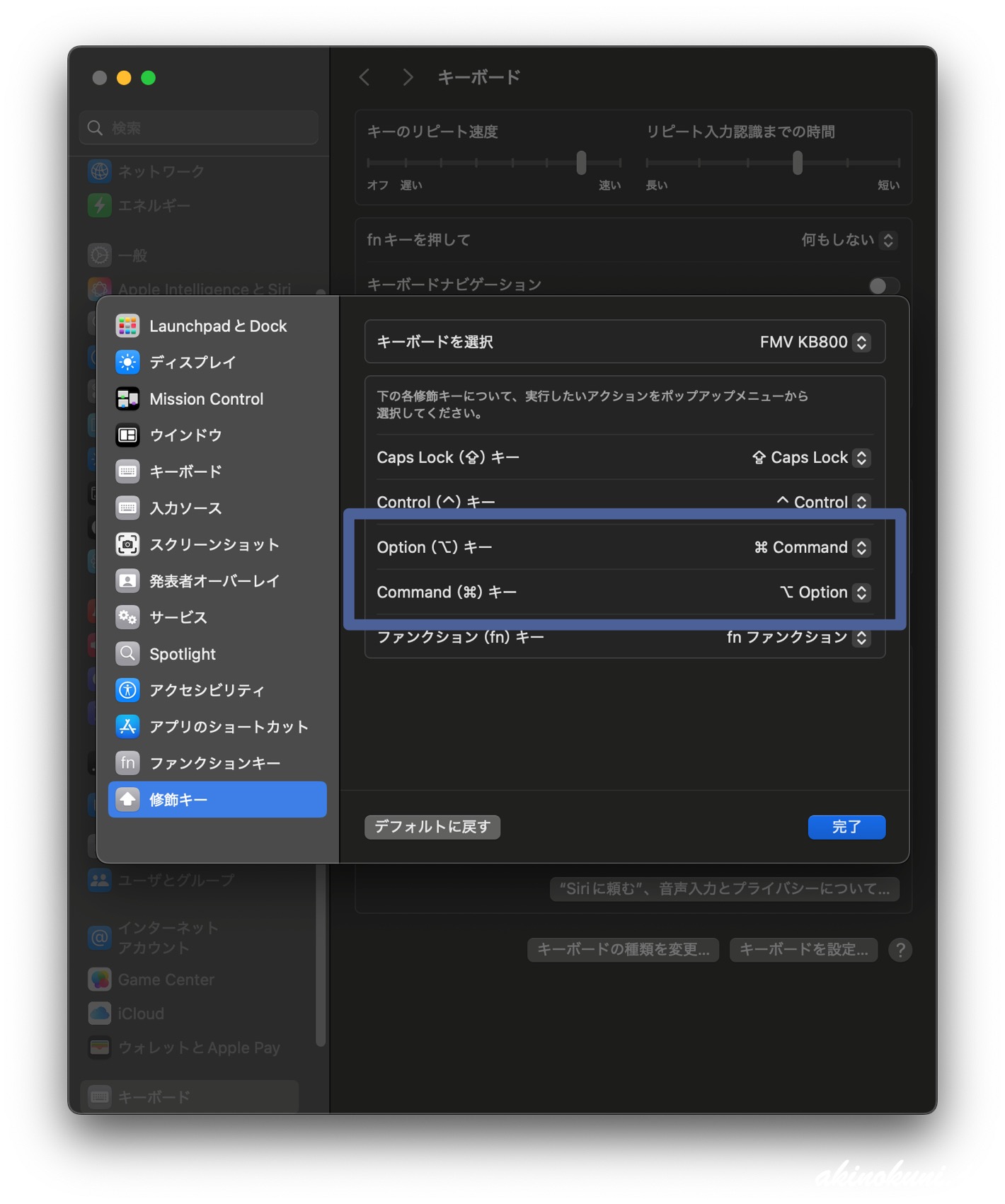The width and height of the screenshot is (1005, 1204).
Task: Click the 検索 search field
Action: point(199,127)
